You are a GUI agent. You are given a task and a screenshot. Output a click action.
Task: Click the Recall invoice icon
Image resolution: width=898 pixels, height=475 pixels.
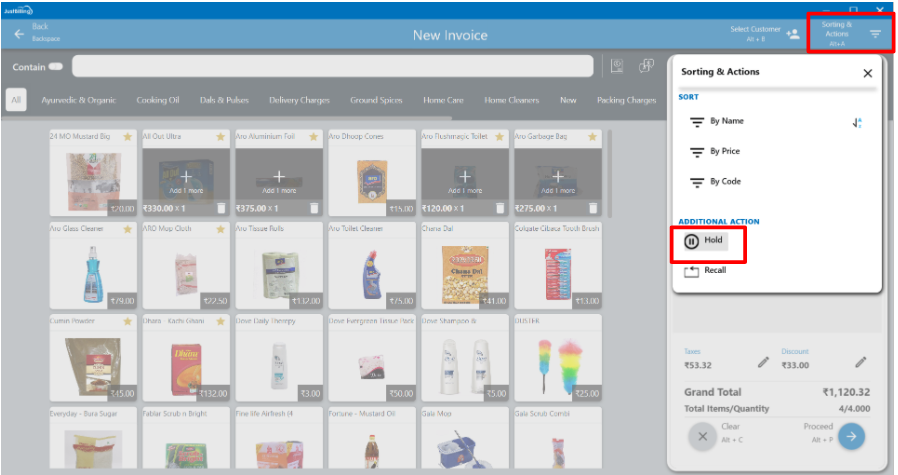pyautogui.click(x=691, y=271)
